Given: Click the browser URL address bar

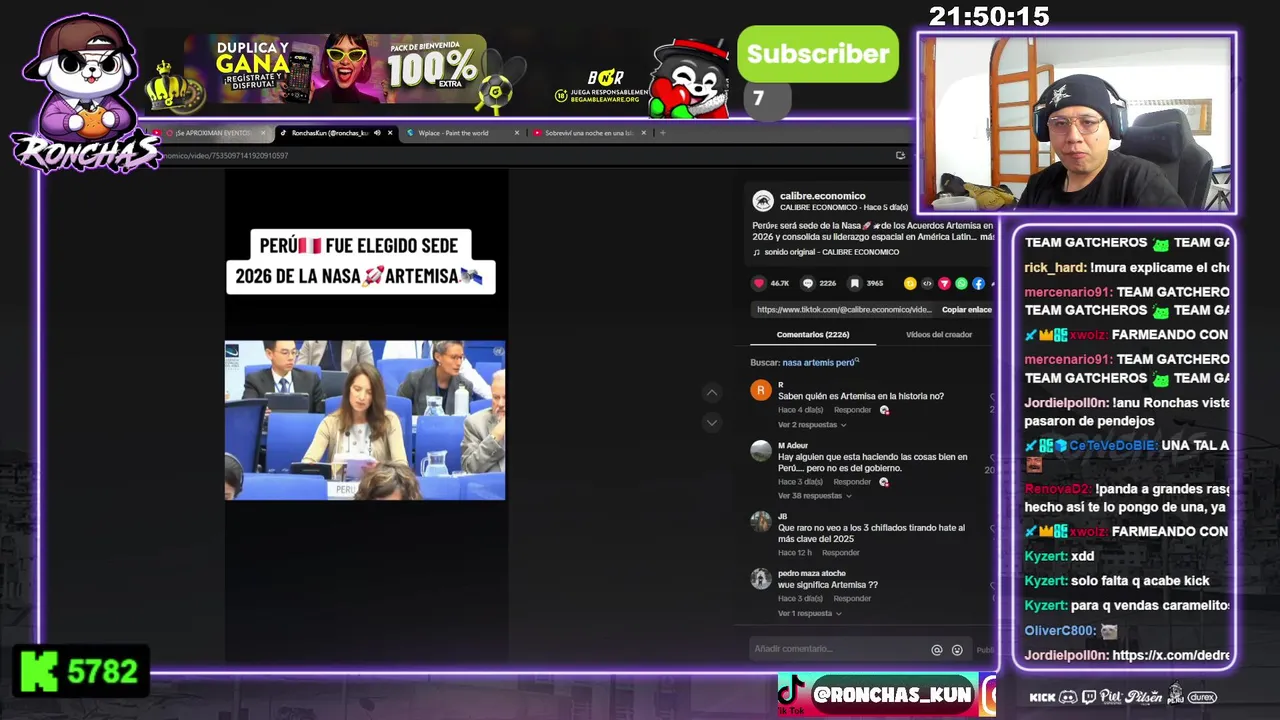Looking at the screenshot, I should [520, 155].
